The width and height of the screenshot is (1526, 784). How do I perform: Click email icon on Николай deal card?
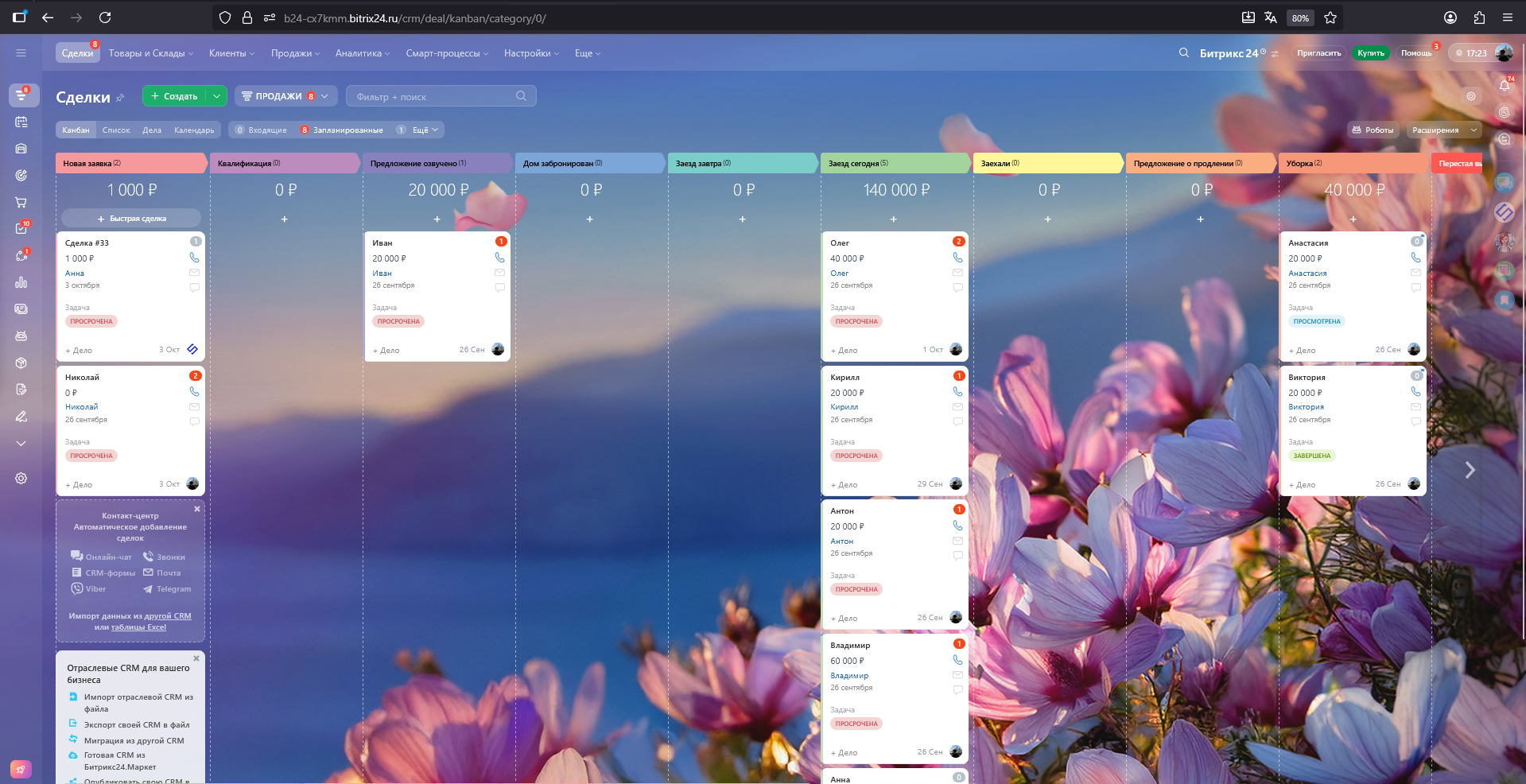194,406
